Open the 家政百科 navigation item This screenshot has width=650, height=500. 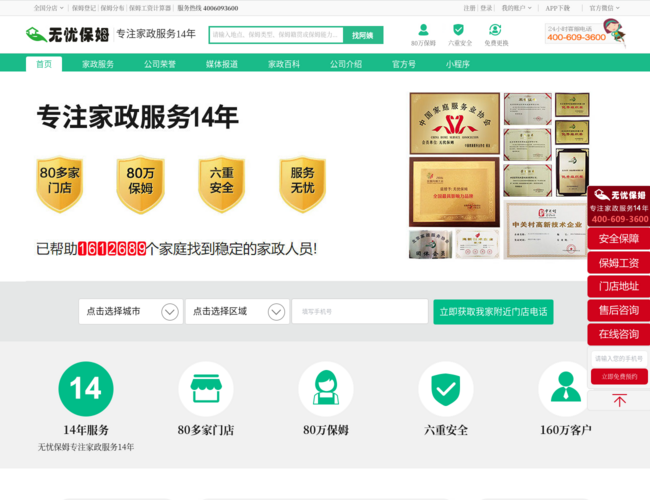point(284,64)
